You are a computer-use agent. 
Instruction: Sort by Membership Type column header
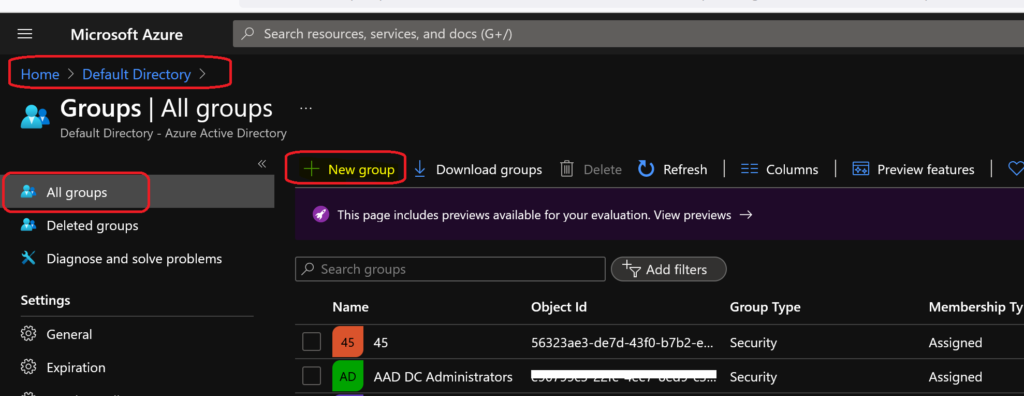pos(976,307)
